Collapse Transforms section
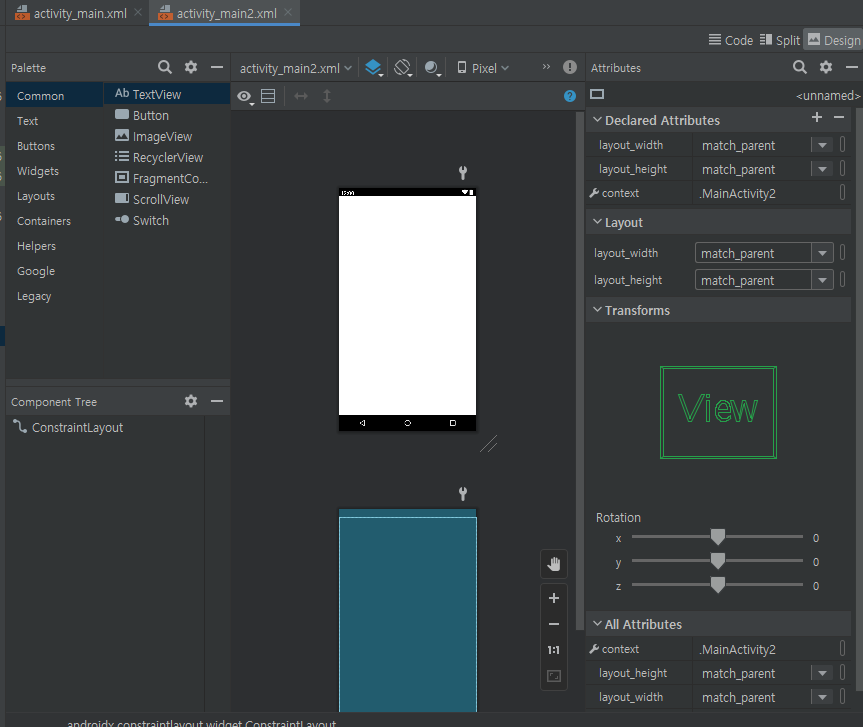863x727 pixels. [597, 310]
